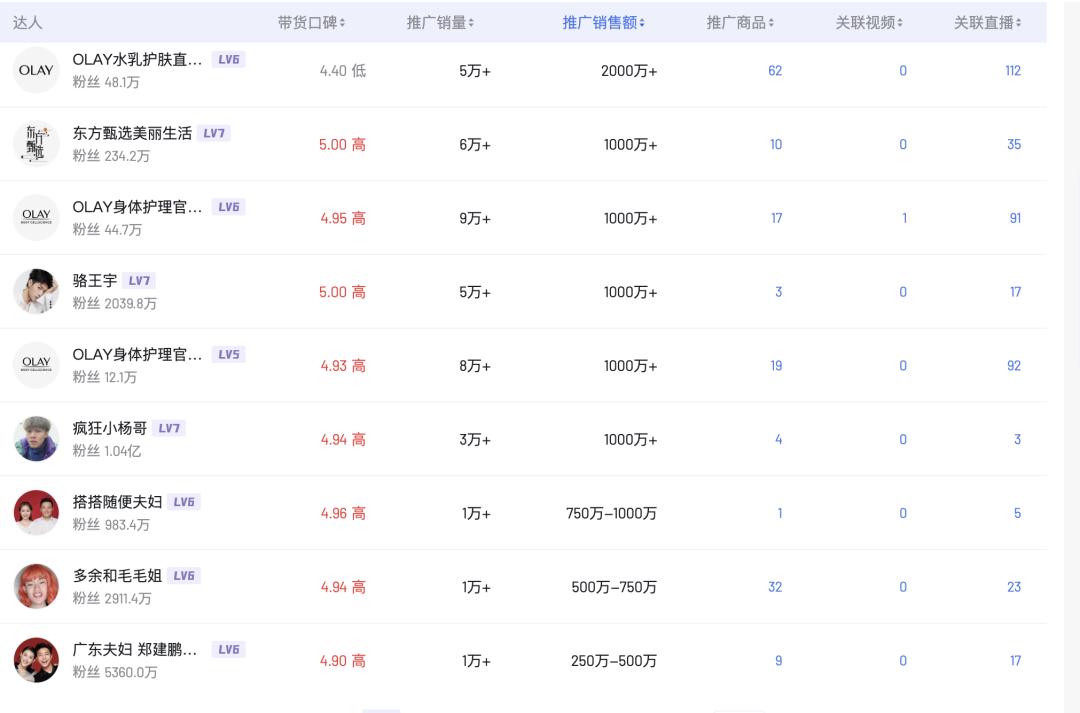Screen dimensions: 1080x713
Task: Sort table by 带货口碑 column
Action: tap(312, 22)
